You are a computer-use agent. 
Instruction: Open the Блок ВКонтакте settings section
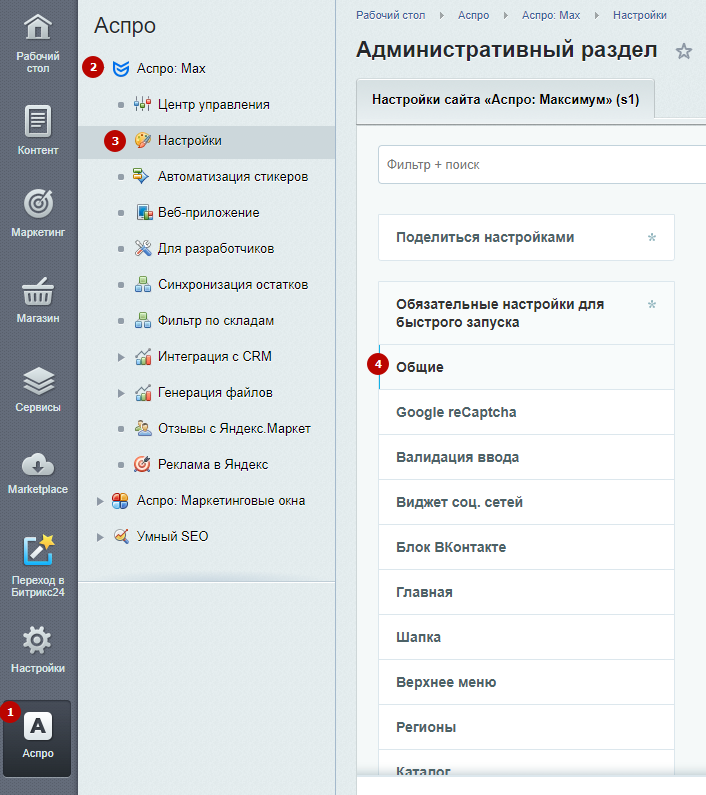(x=526, y=547)
